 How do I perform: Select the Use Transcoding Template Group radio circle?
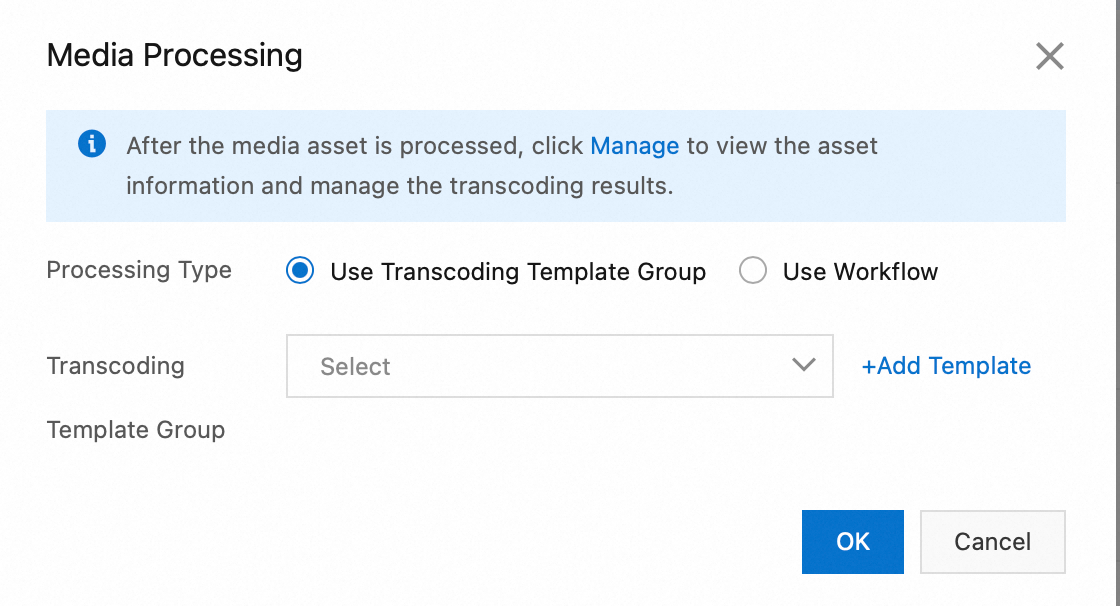point(300,271)
